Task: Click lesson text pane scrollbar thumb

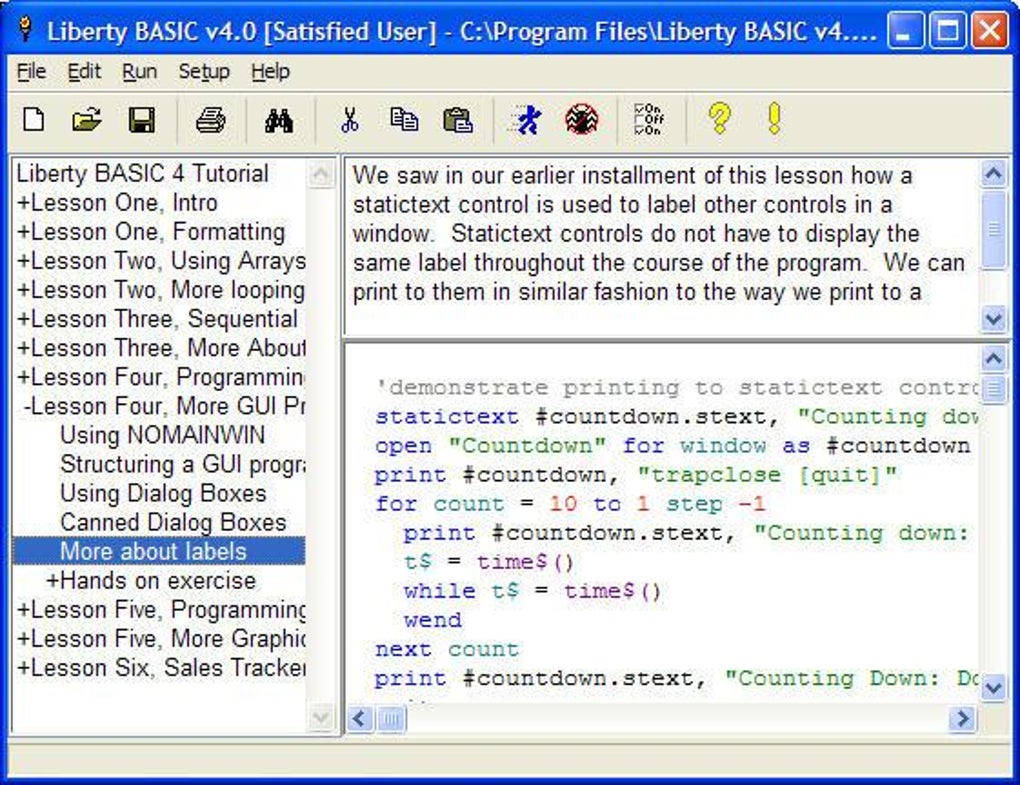Action: (993, 229)
